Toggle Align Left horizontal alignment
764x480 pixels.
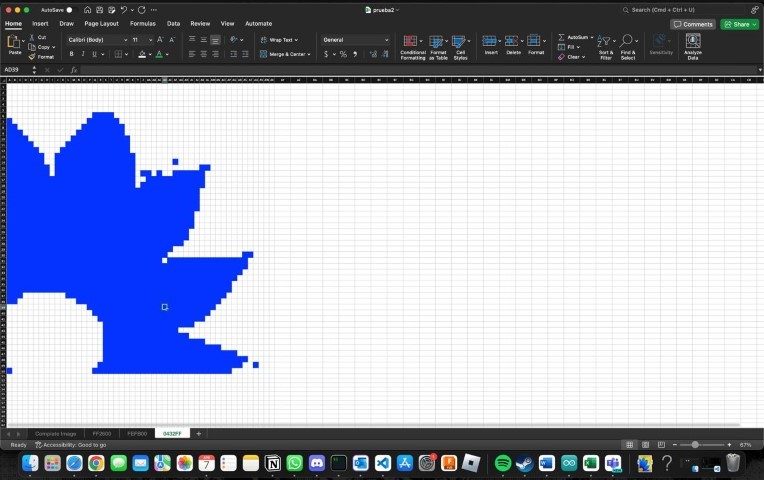pos(192,54)
